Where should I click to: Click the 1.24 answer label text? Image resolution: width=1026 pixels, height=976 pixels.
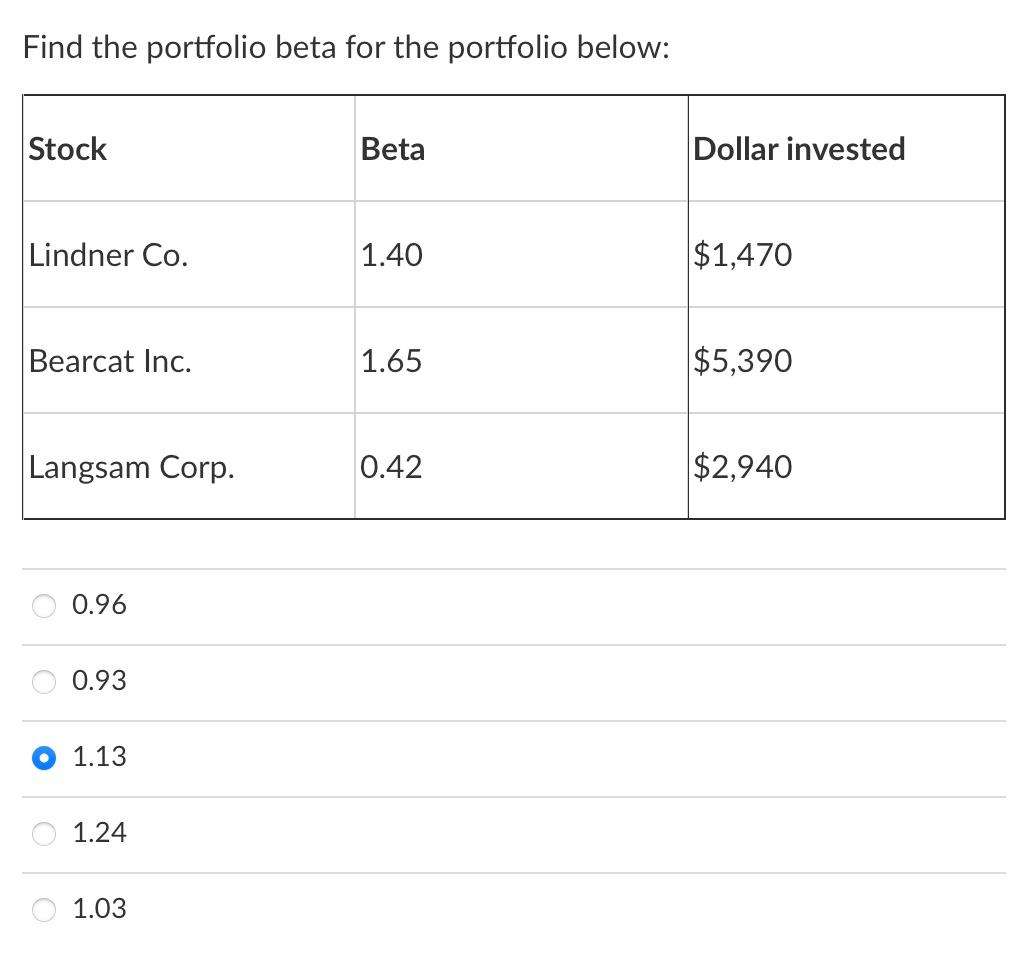[x=99, y=832]
